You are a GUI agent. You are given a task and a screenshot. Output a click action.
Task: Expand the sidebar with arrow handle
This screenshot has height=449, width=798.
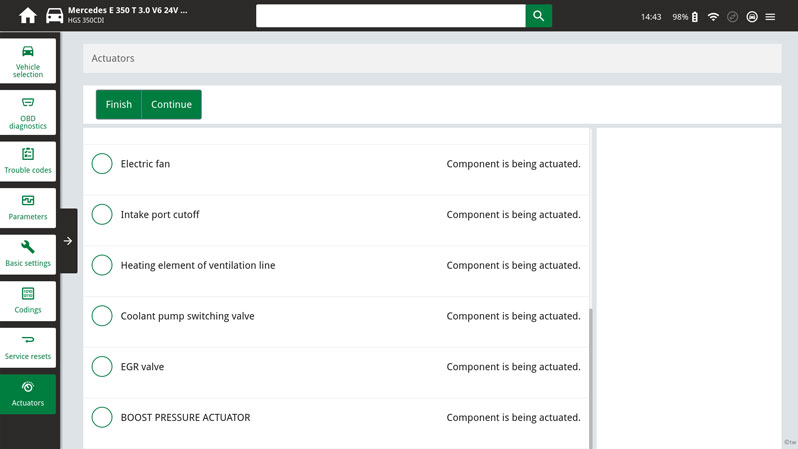[x=68, y=241]
